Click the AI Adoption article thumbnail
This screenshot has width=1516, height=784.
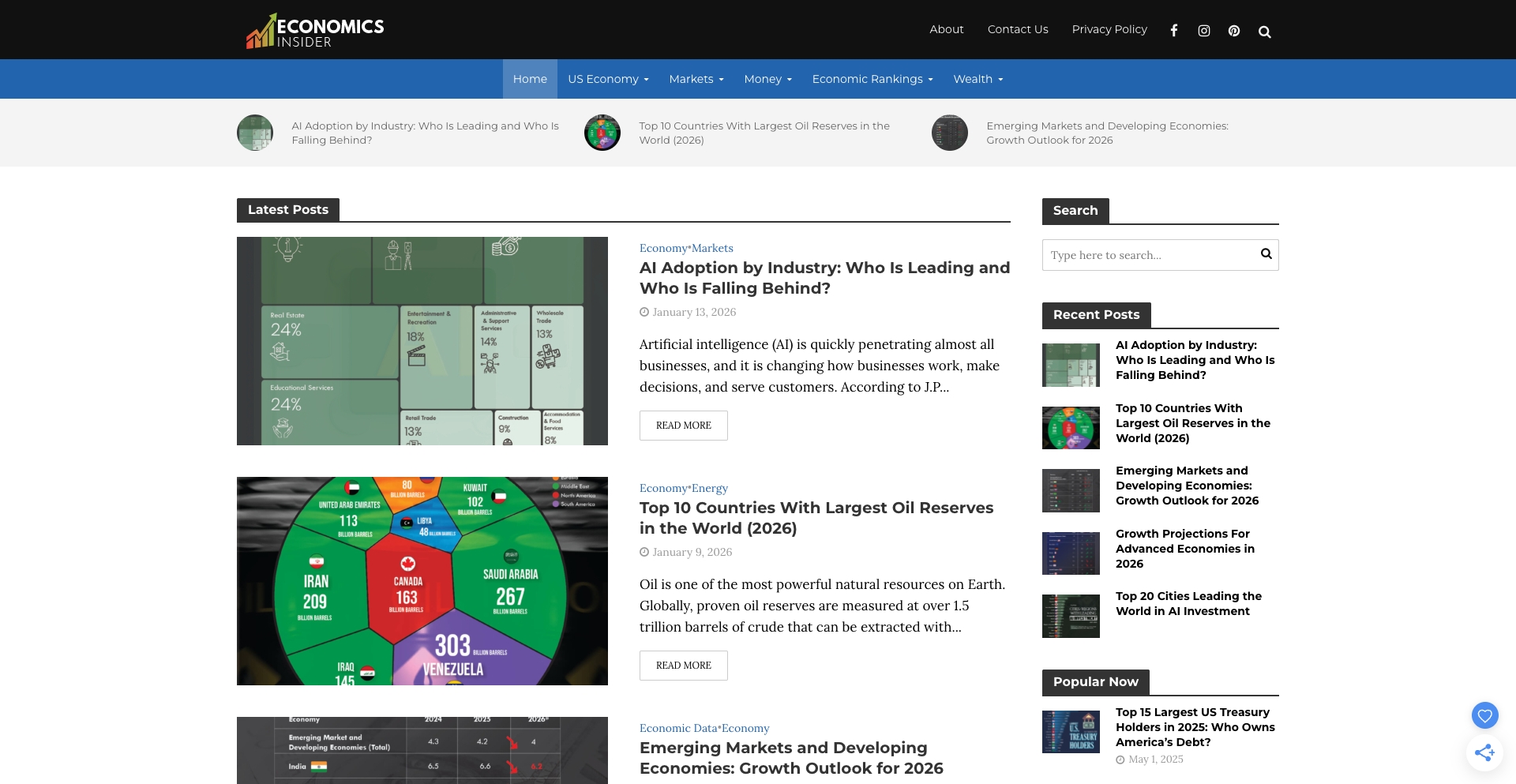tap(422, 340)
